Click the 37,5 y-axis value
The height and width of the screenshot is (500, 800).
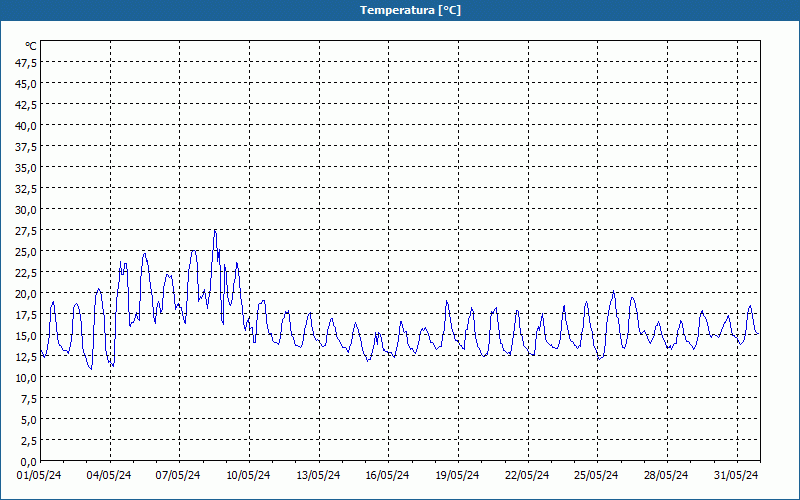tap(27, 147)
